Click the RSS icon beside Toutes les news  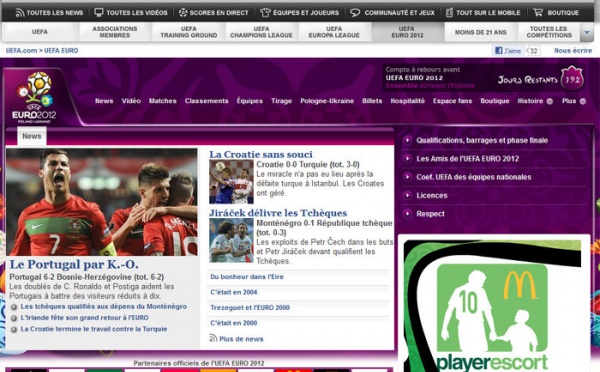20,13
